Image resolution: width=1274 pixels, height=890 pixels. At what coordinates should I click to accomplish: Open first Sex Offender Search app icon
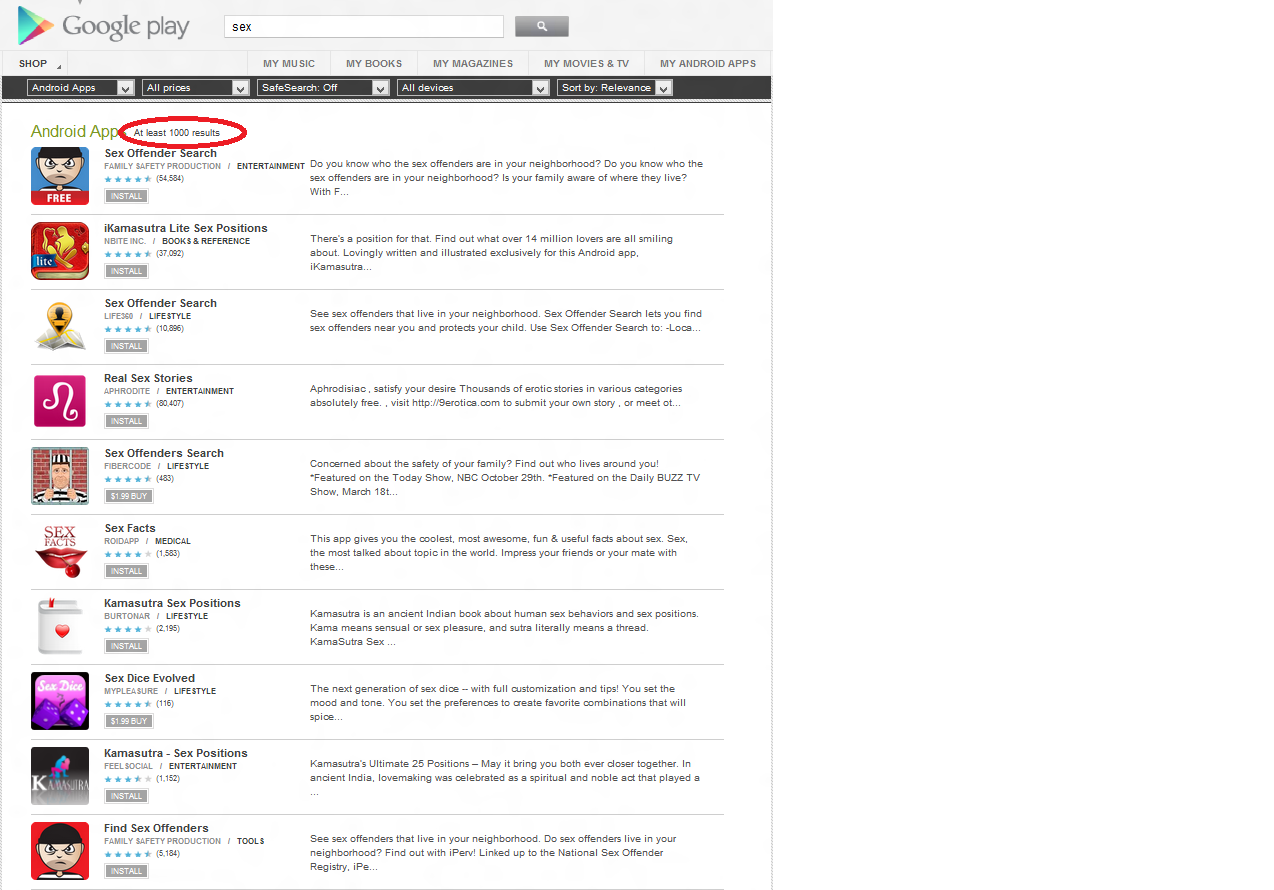click(x=60, y=176)
